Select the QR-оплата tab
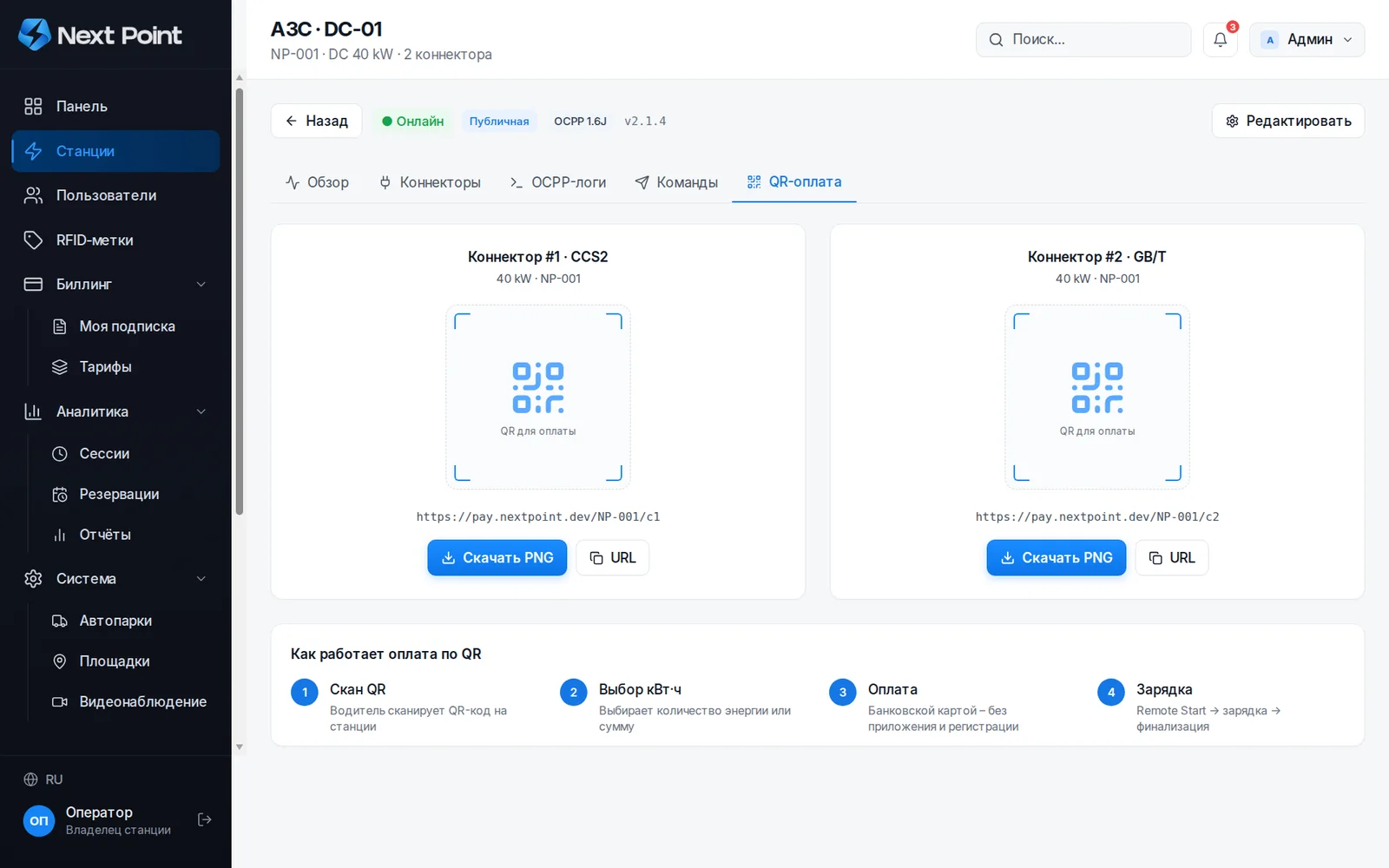Screen dimensions: 1389x868 (x=794, y=182)
